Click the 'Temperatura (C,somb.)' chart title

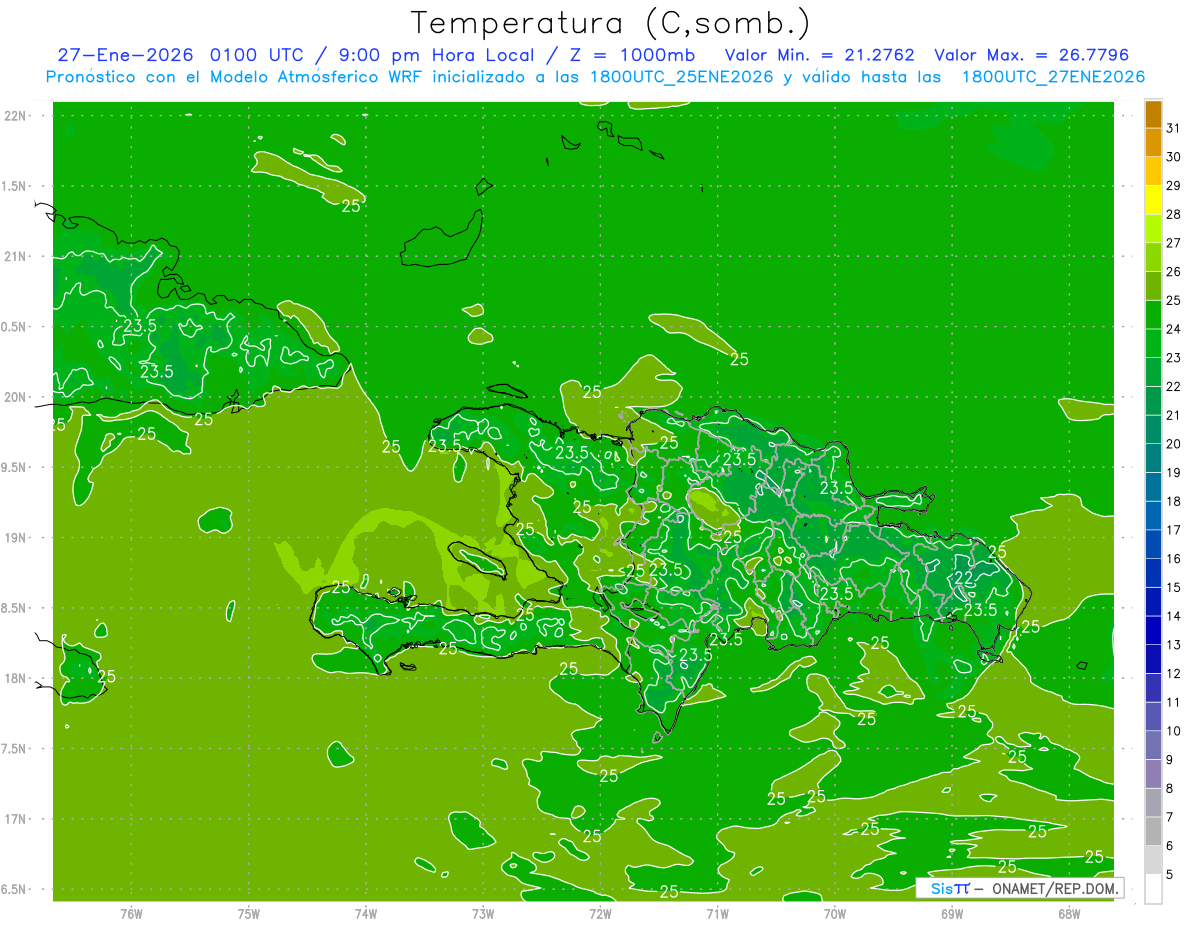point(610,23)
